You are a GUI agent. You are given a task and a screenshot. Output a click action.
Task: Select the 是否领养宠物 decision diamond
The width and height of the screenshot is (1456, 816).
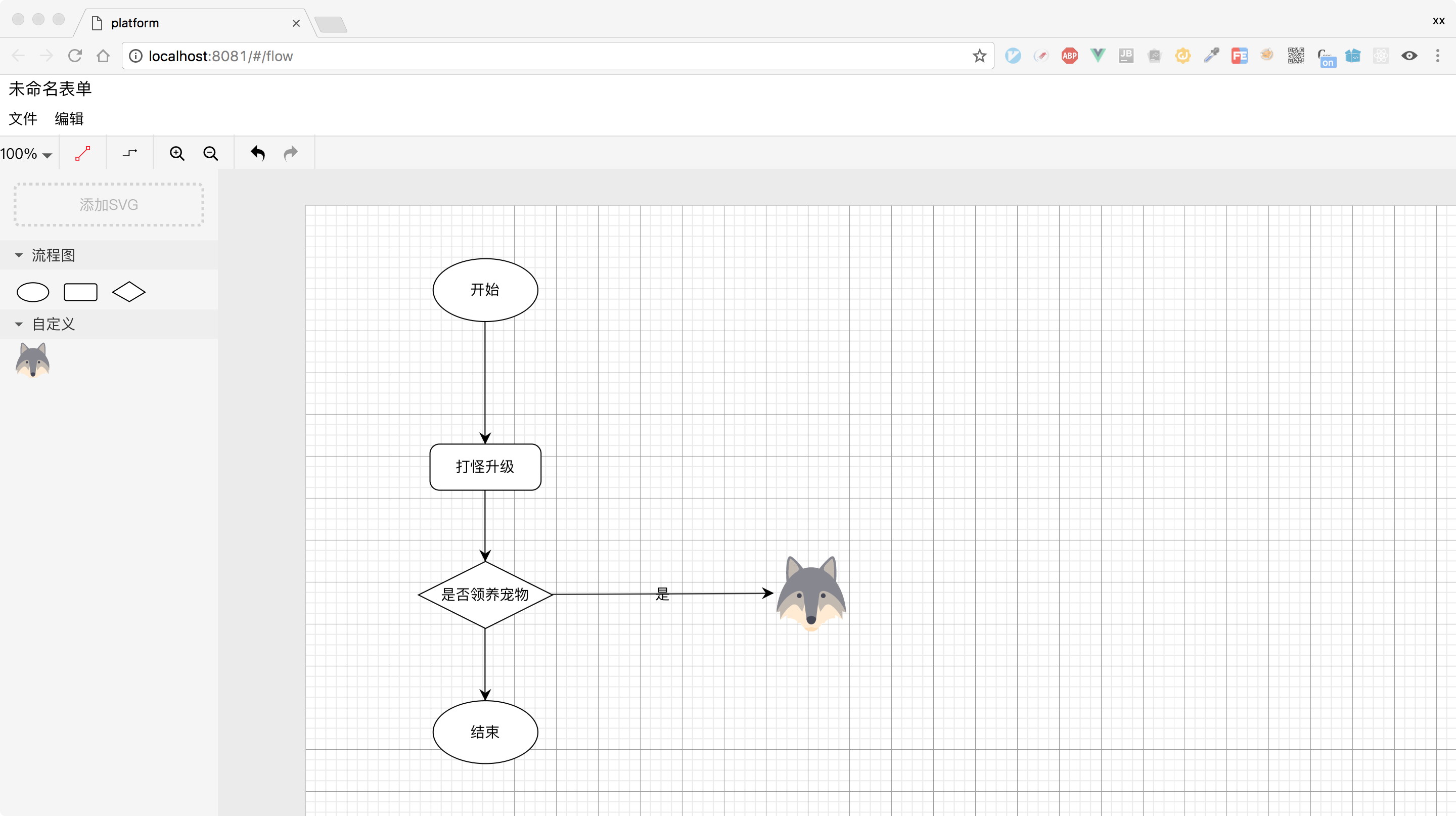click(x=485, y=595)
